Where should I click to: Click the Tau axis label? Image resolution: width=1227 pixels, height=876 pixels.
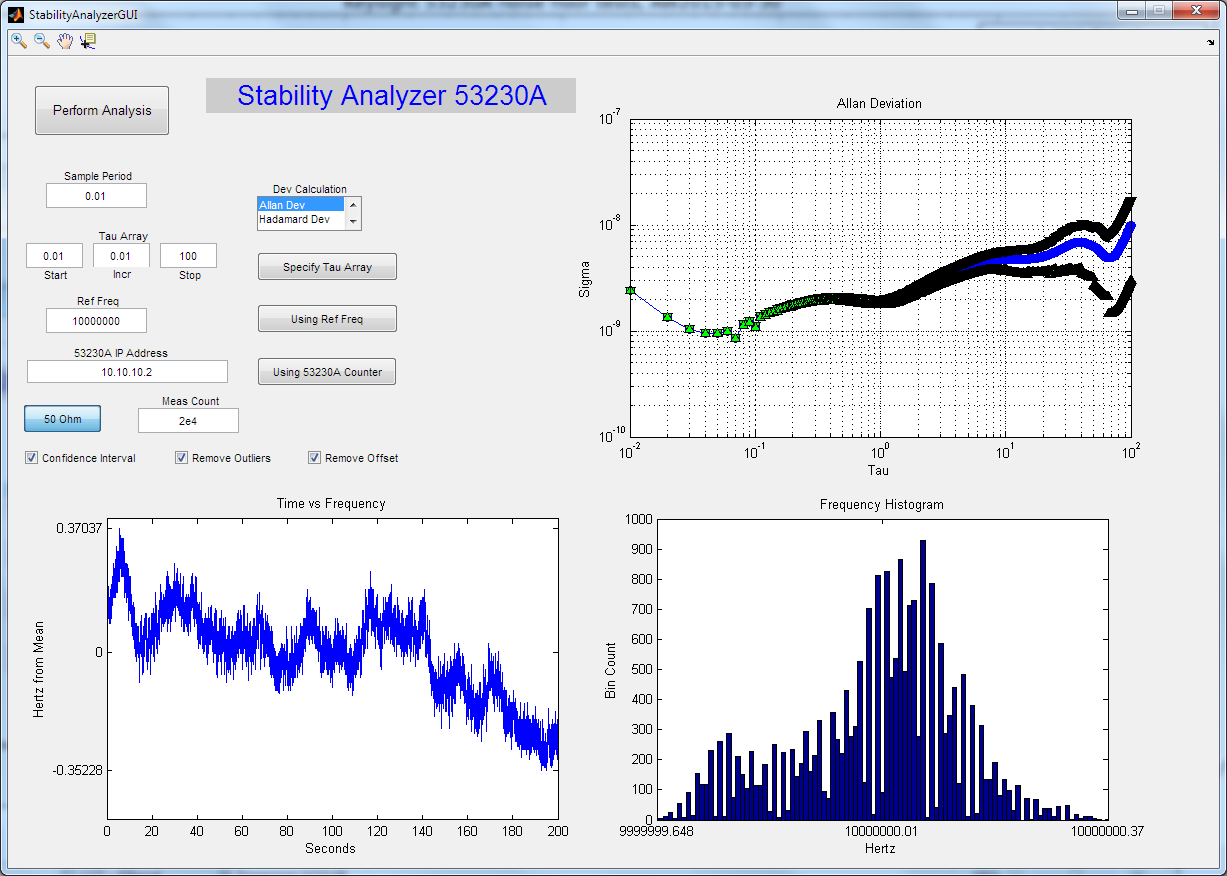tap(878, 470)
